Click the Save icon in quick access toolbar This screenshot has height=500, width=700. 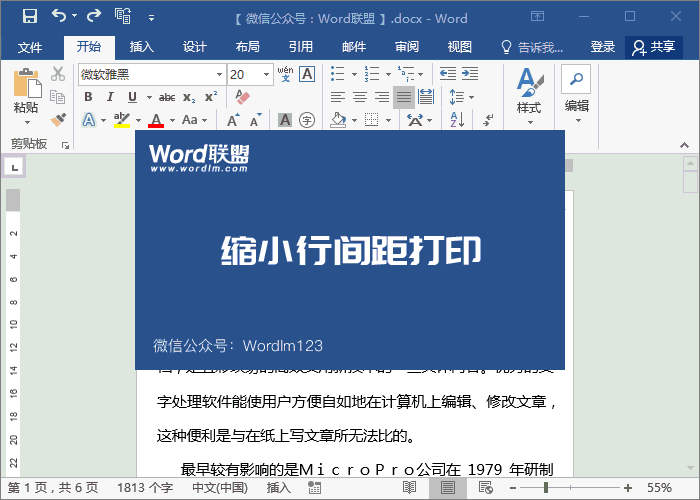pyautogui.click(x=30, y=17)
